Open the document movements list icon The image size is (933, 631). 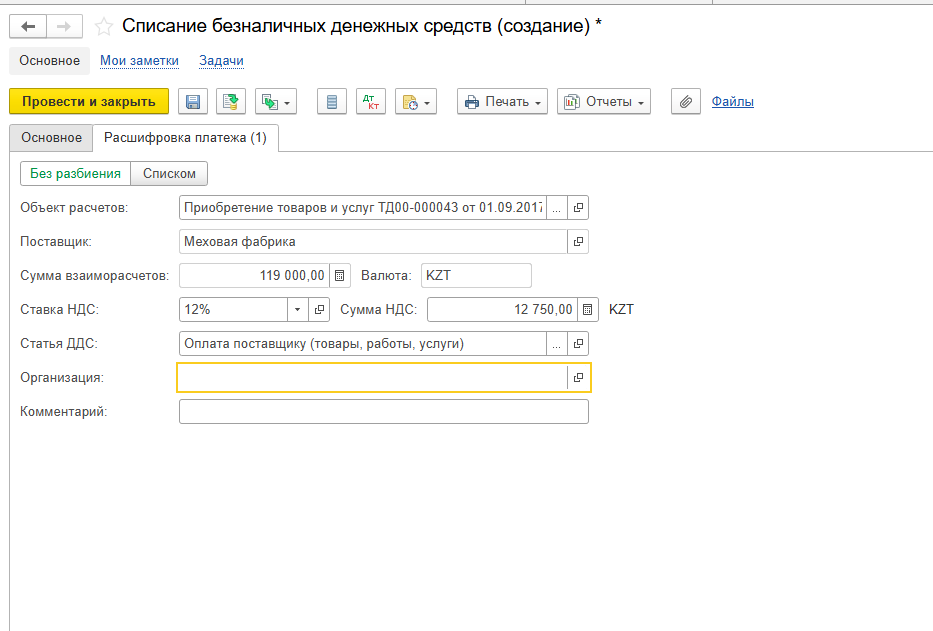332,101
